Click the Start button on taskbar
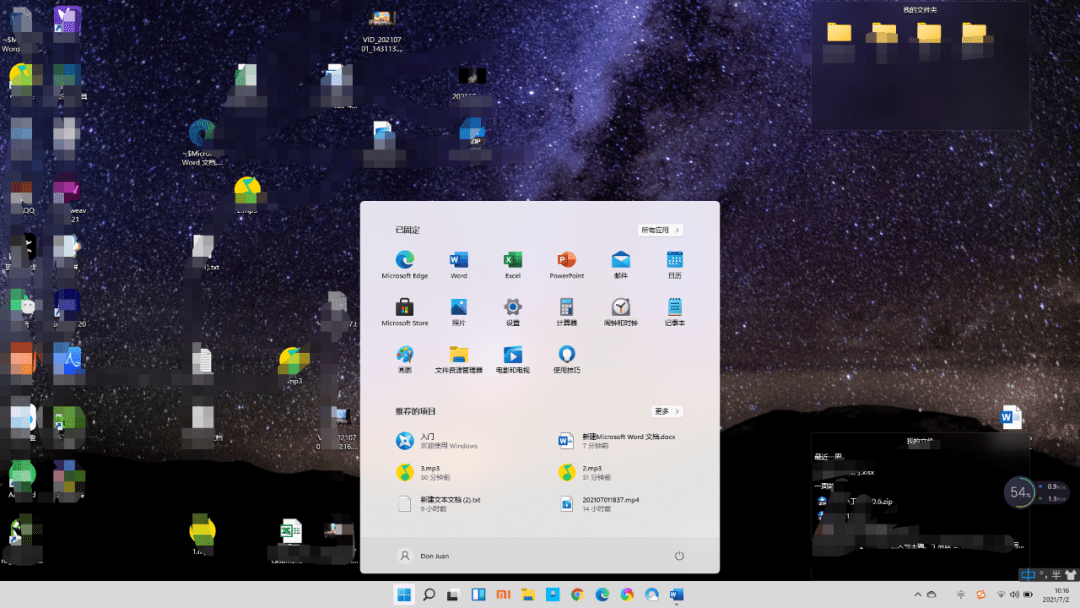The image size is (1080, 608). pos(404,595)
